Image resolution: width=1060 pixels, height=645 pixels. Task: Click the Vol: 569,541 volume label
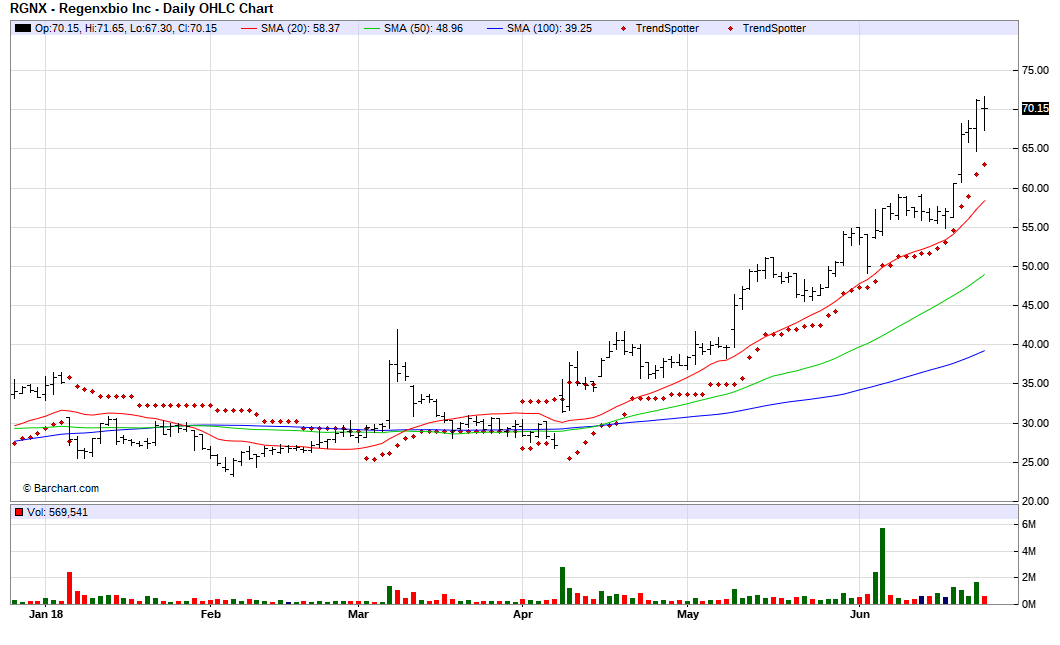coord(57,512)
